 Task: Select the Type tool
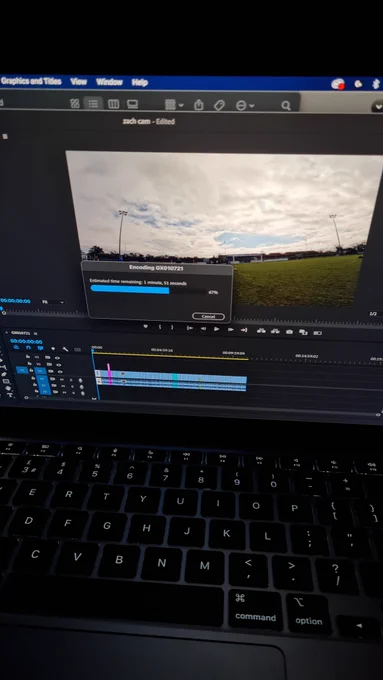coord(10,395)
